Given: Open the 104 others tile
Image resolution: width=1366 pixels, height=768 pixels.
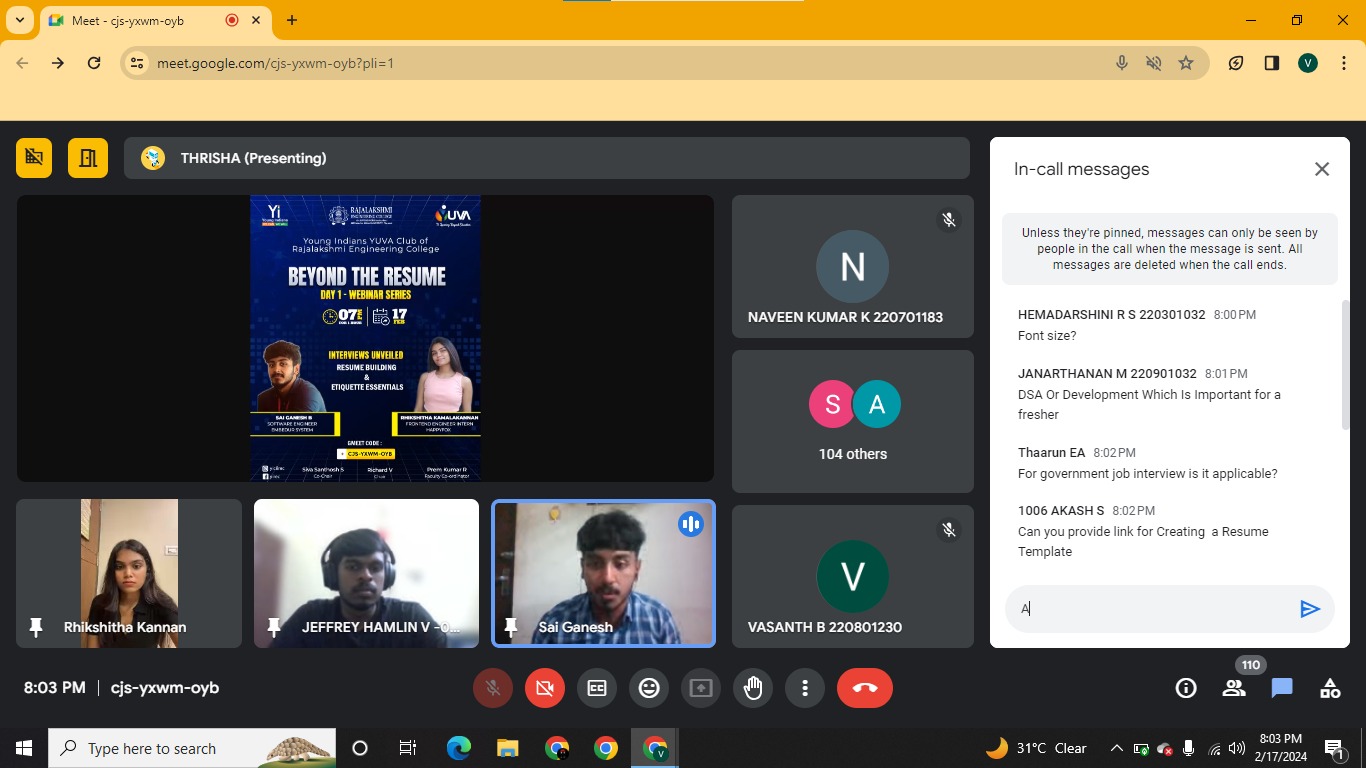Looking at the screenshot, I should (853, 421).
